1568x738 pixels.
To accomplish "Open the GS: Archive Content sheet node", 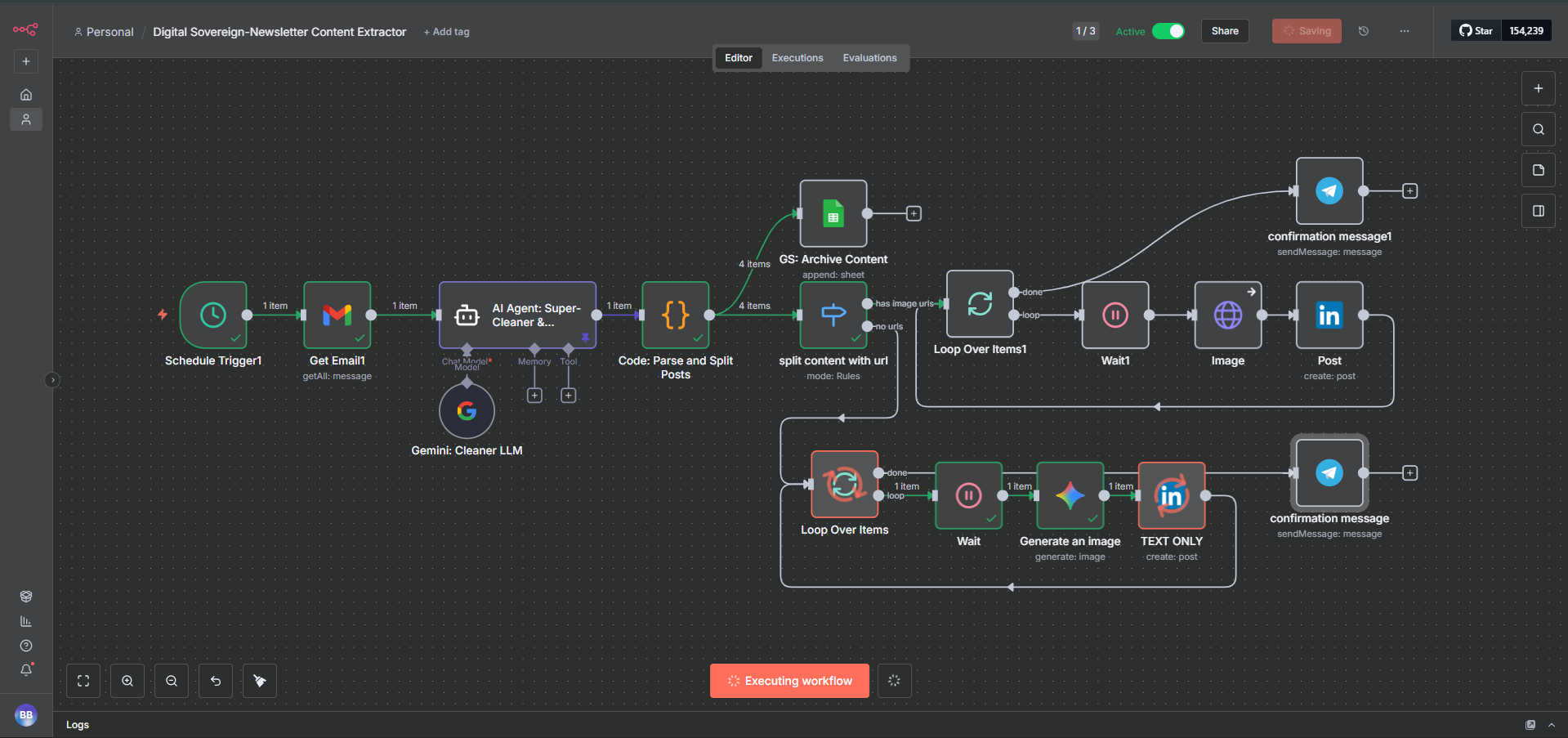I will [833, 213].
